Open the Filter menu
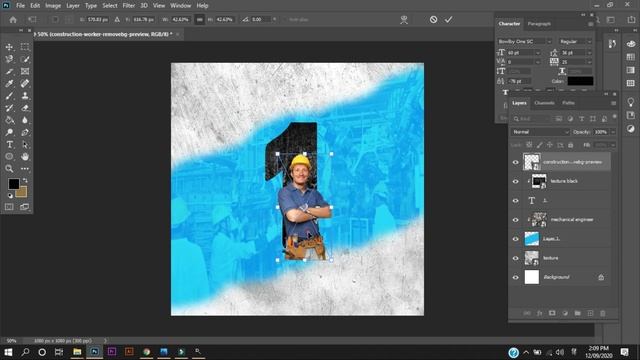 [x=129, y=6]
